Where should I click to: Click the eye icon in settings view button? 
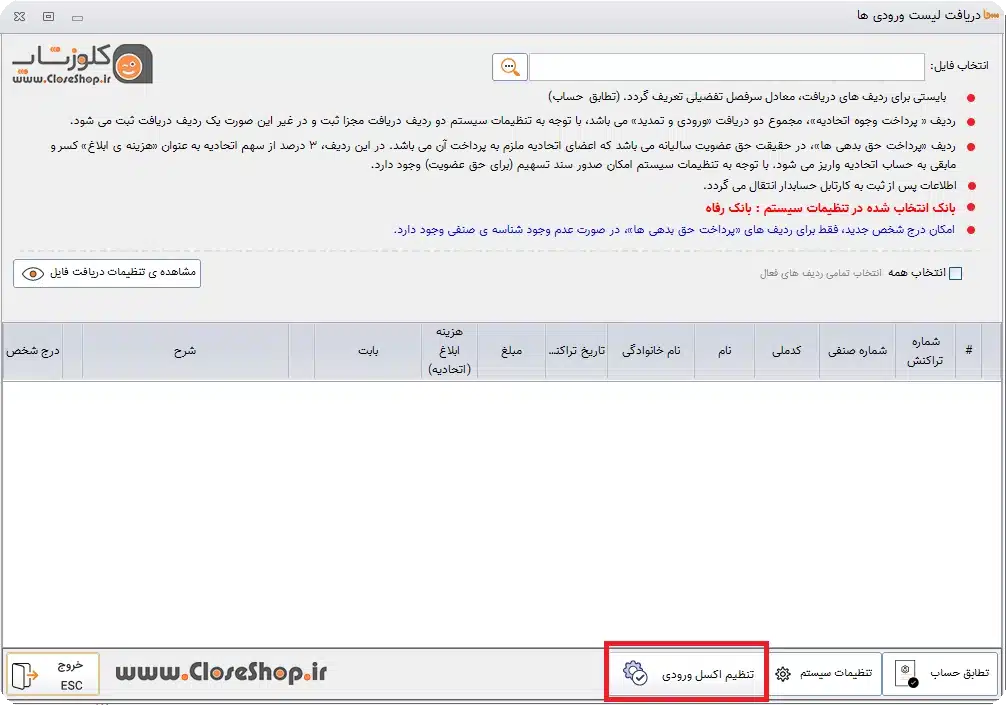(x=33, y=274)
